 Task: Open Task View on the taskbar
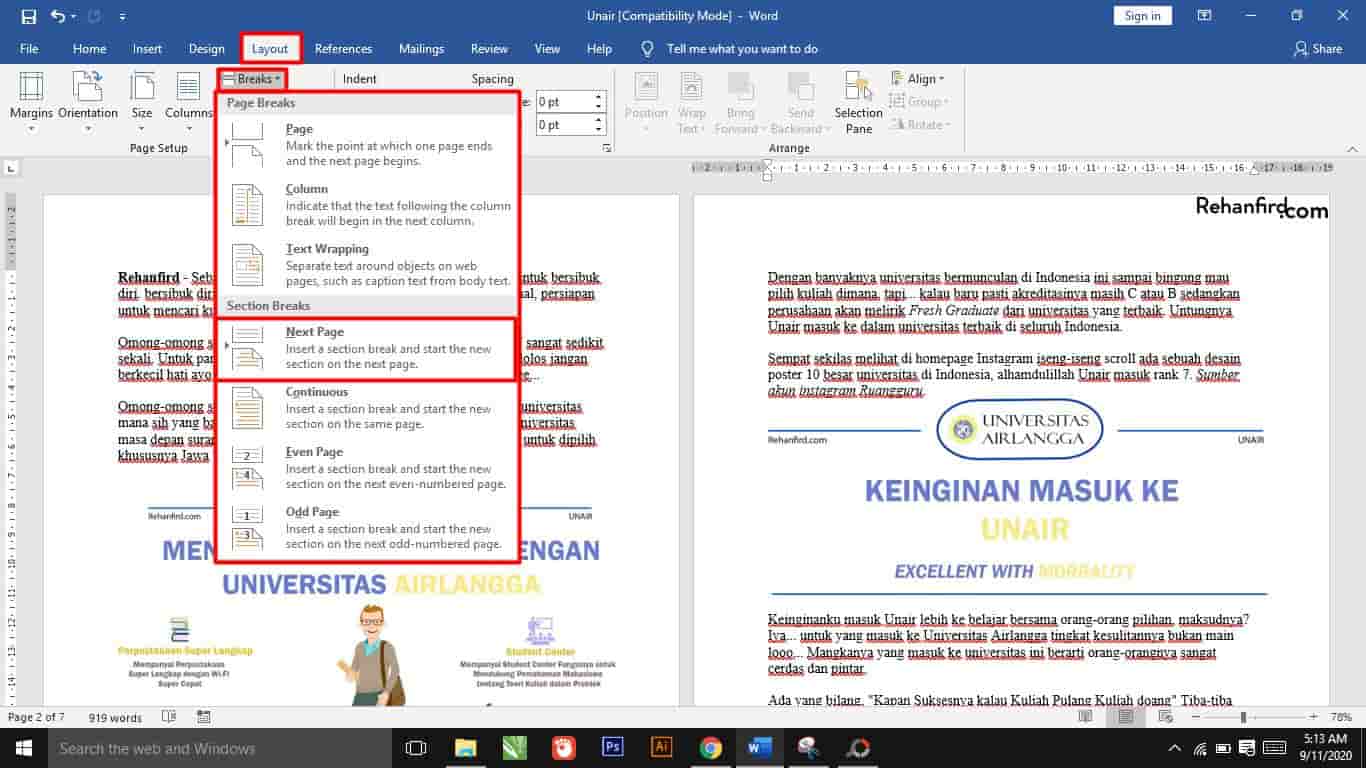click(416, 748)
